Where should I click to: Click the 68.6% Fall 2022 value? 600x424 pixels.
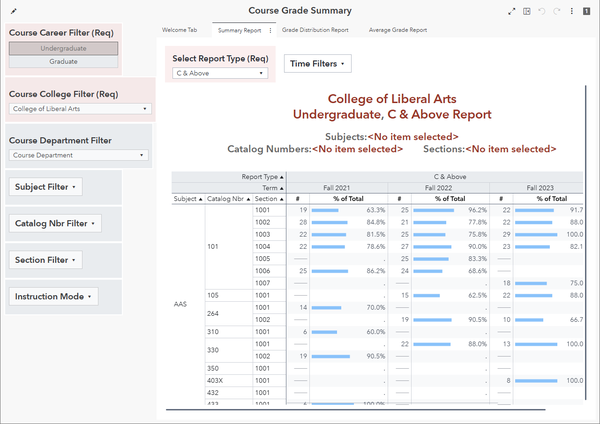point(478,271)
